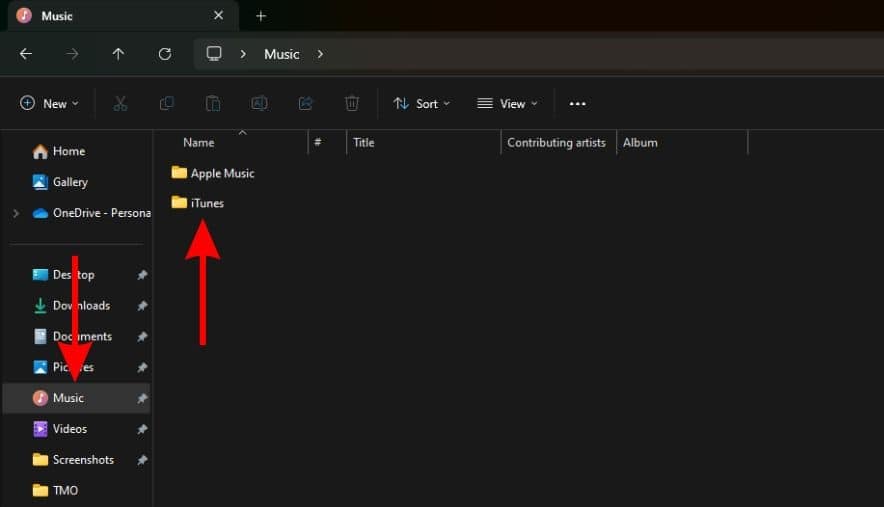Click the Paste clipboard icon

(x=213, y=103)
